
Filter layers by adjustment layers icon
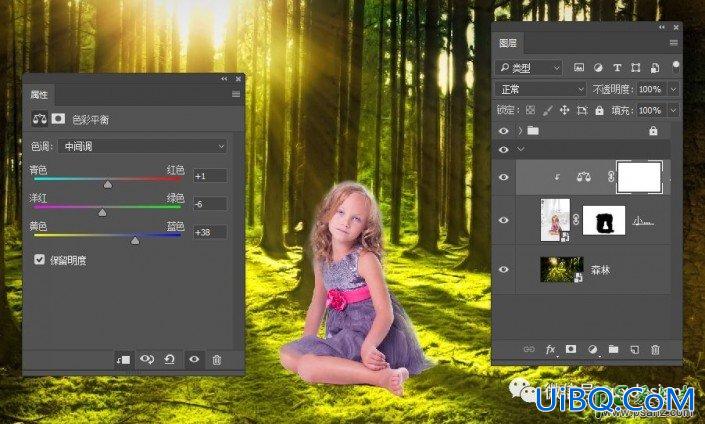click(x=598, y=68)
